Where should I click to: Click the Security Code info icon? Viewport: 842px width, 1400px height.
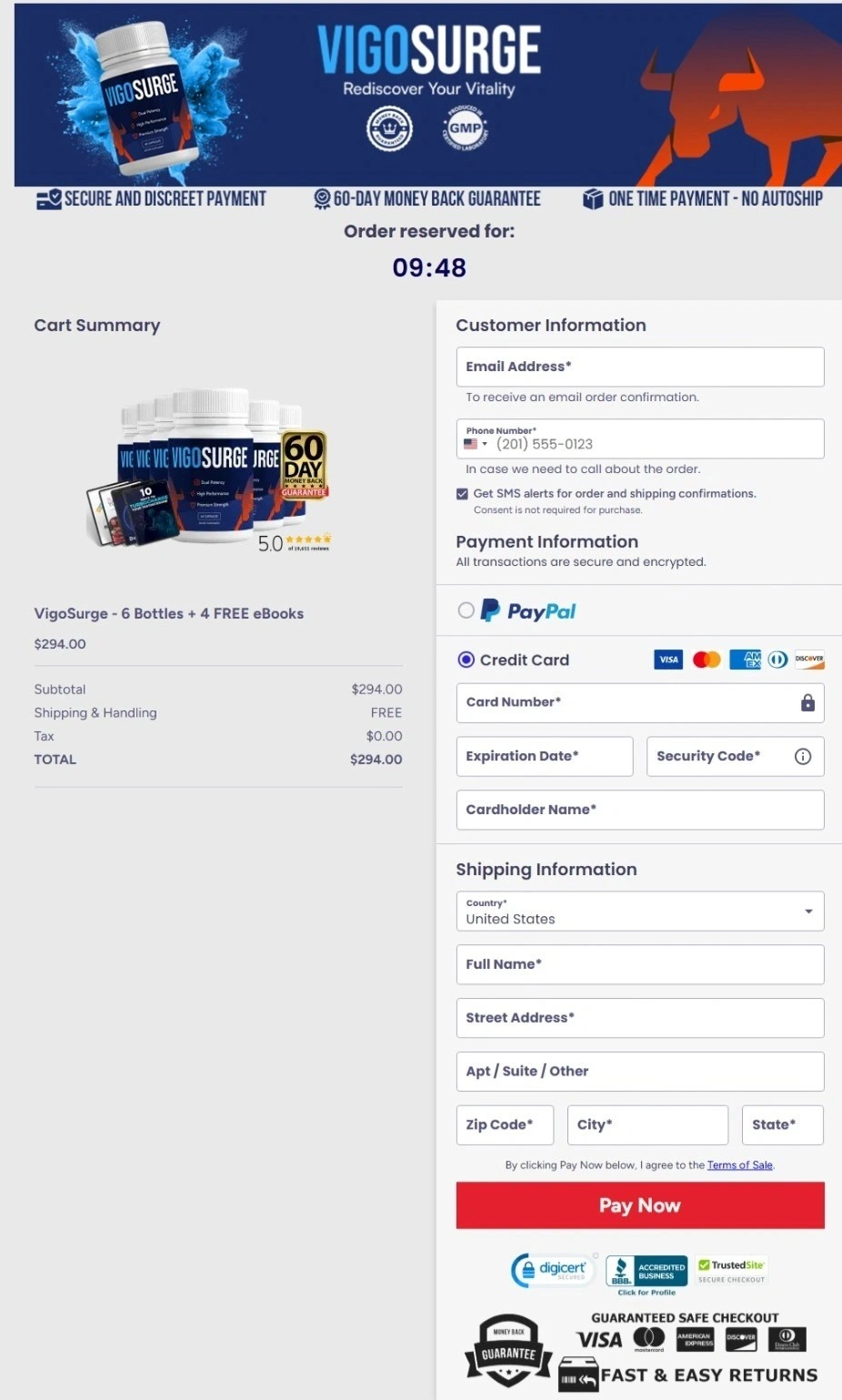coord(803,756)
